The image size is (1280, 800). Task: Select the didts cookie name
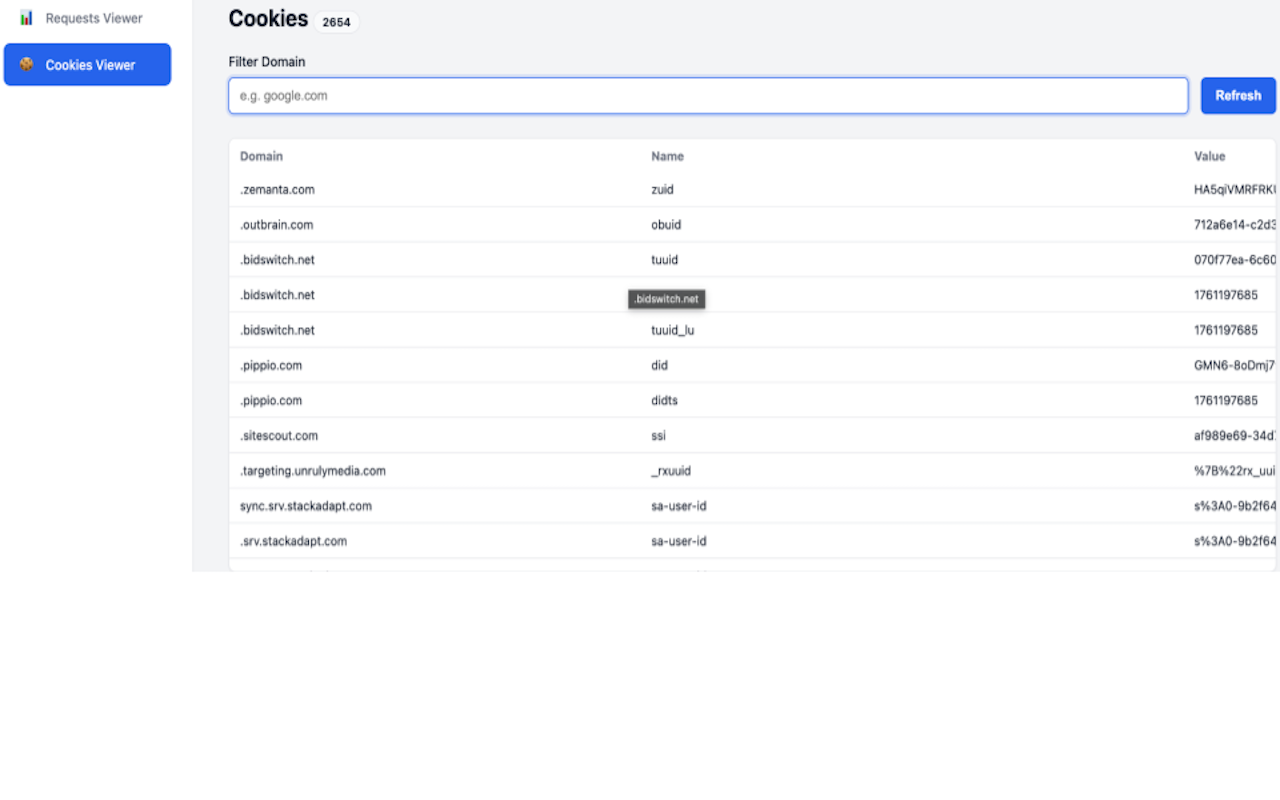pyautogui.click(x=665, y=401)
